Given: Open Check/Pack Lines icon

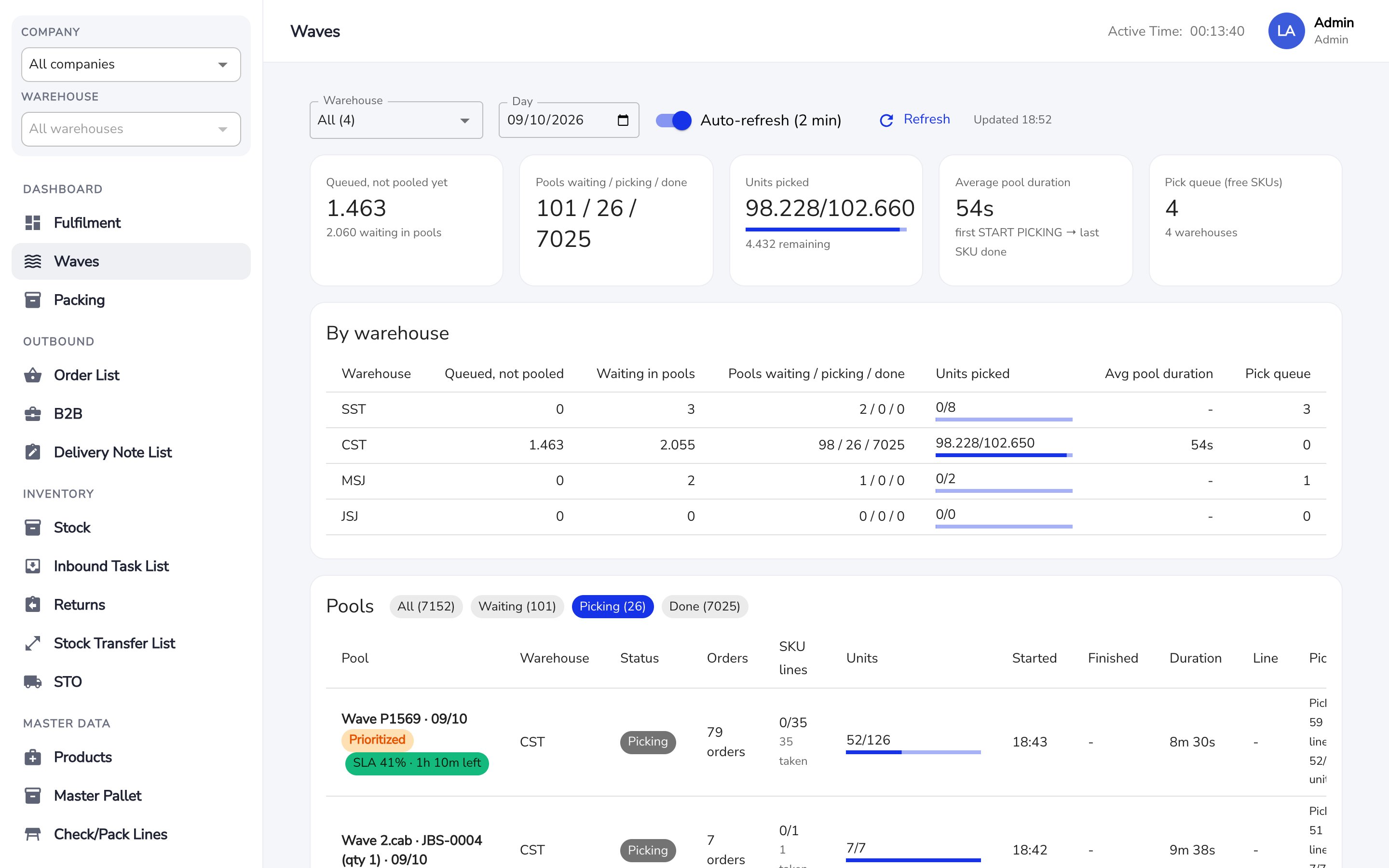Looking at the screenshot, I should click(33, 834).
